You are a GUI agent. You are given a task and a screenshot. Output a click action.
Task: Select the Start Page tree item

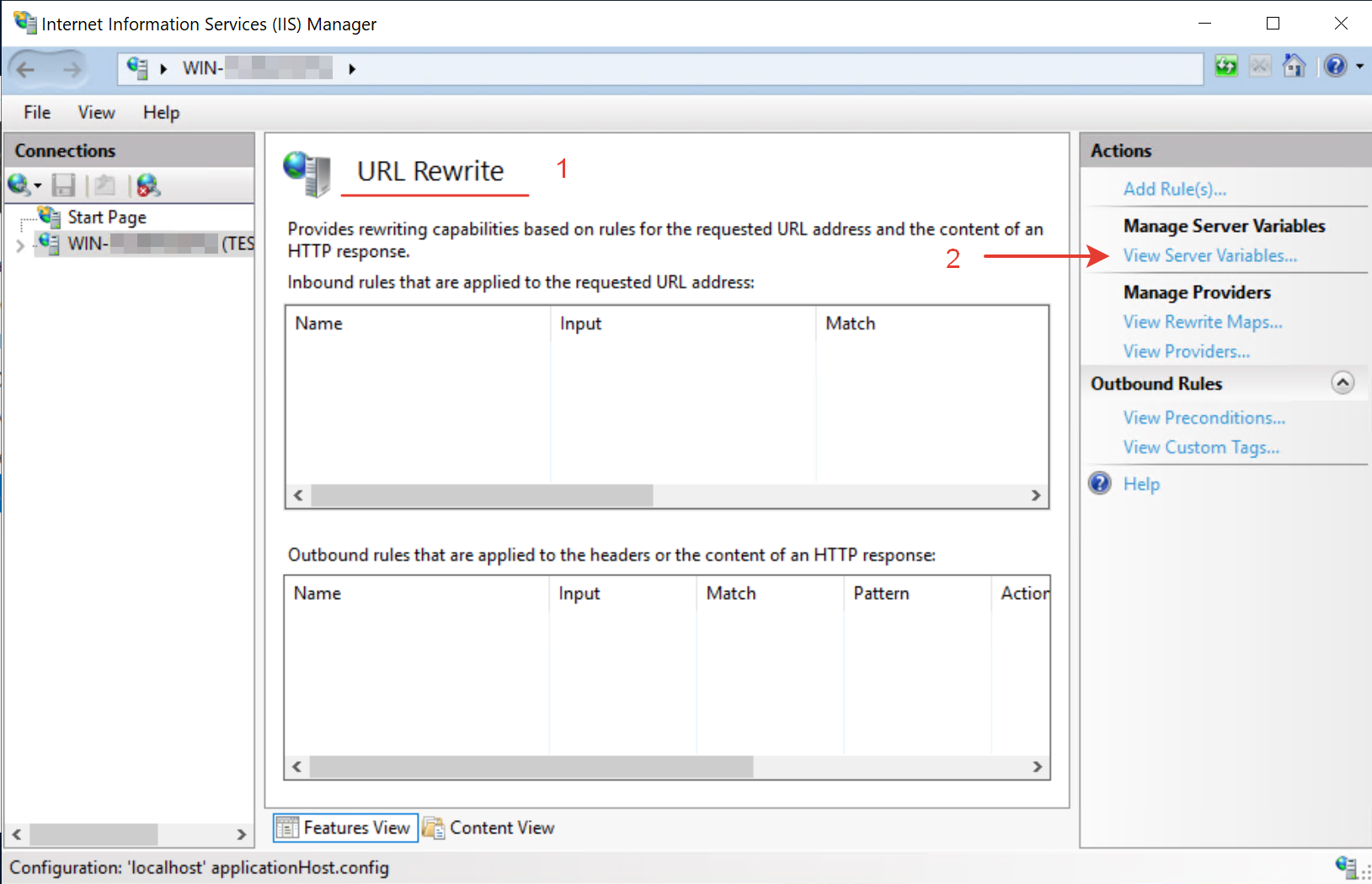[107, 217]
